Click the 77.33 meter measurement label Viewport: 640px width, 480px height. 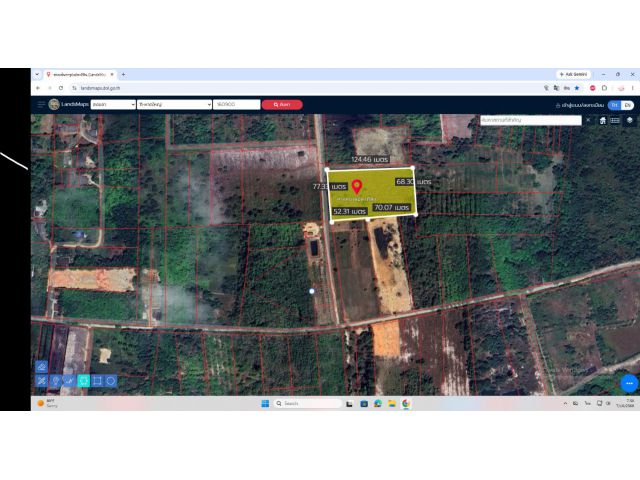[330, 187]
